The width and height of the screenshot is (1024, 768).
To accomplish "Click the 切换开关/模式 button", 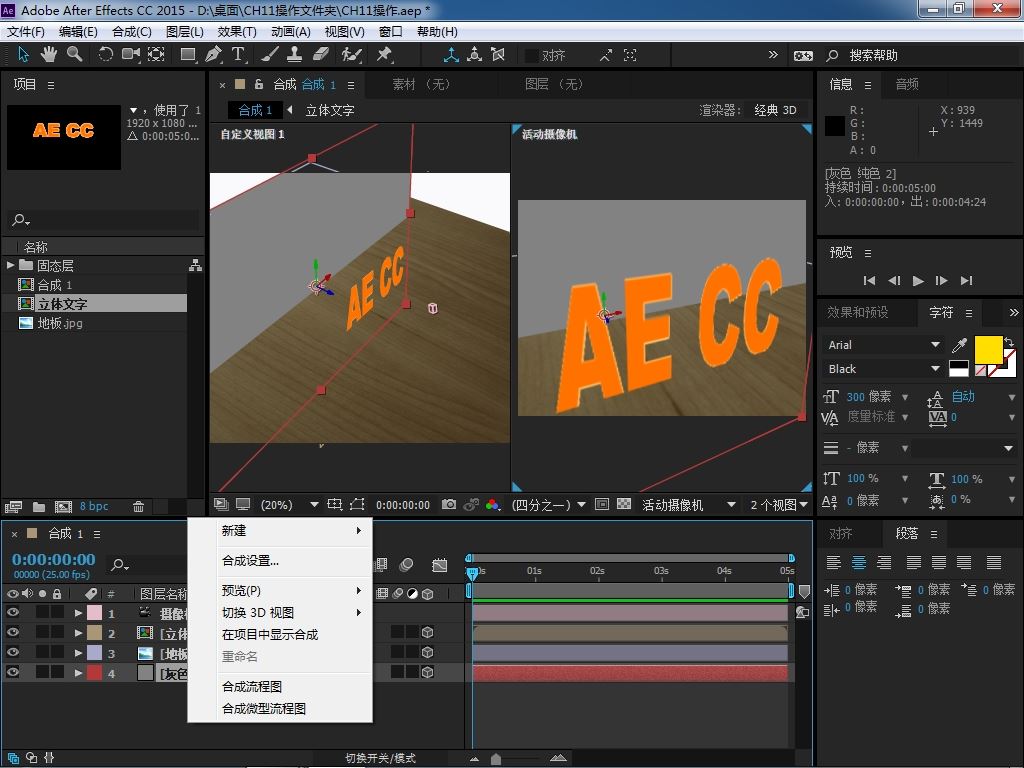I will 380,758.
